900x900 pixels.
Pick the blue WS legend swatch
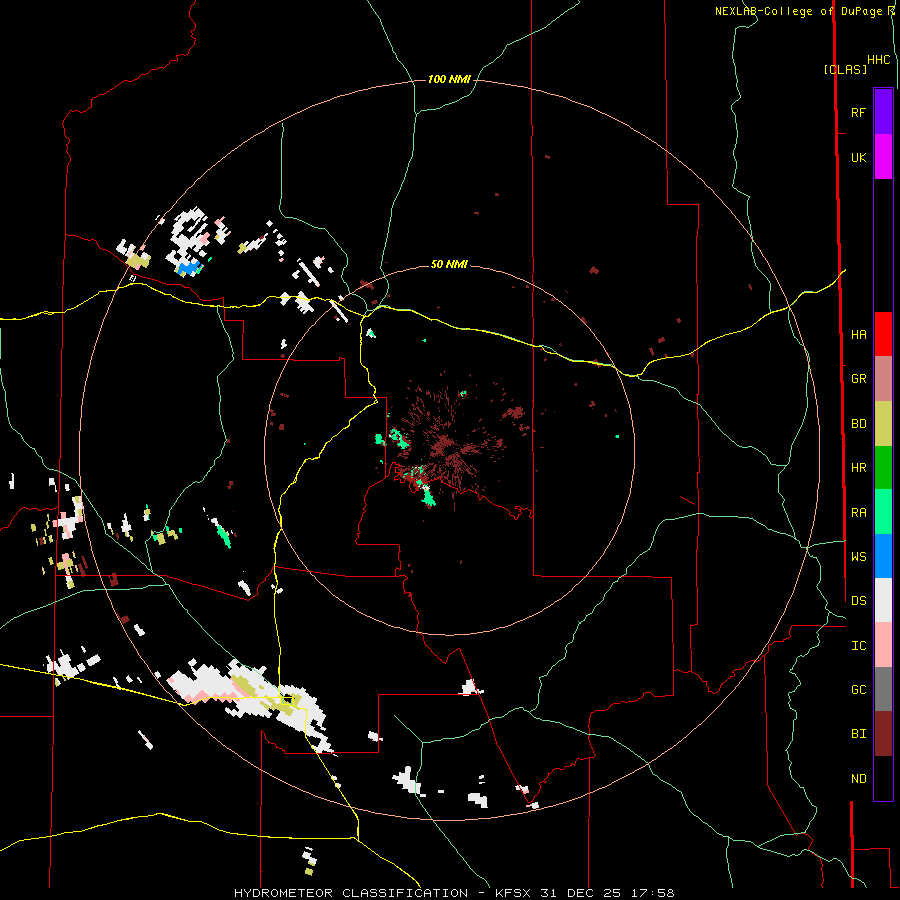(883, 556)
